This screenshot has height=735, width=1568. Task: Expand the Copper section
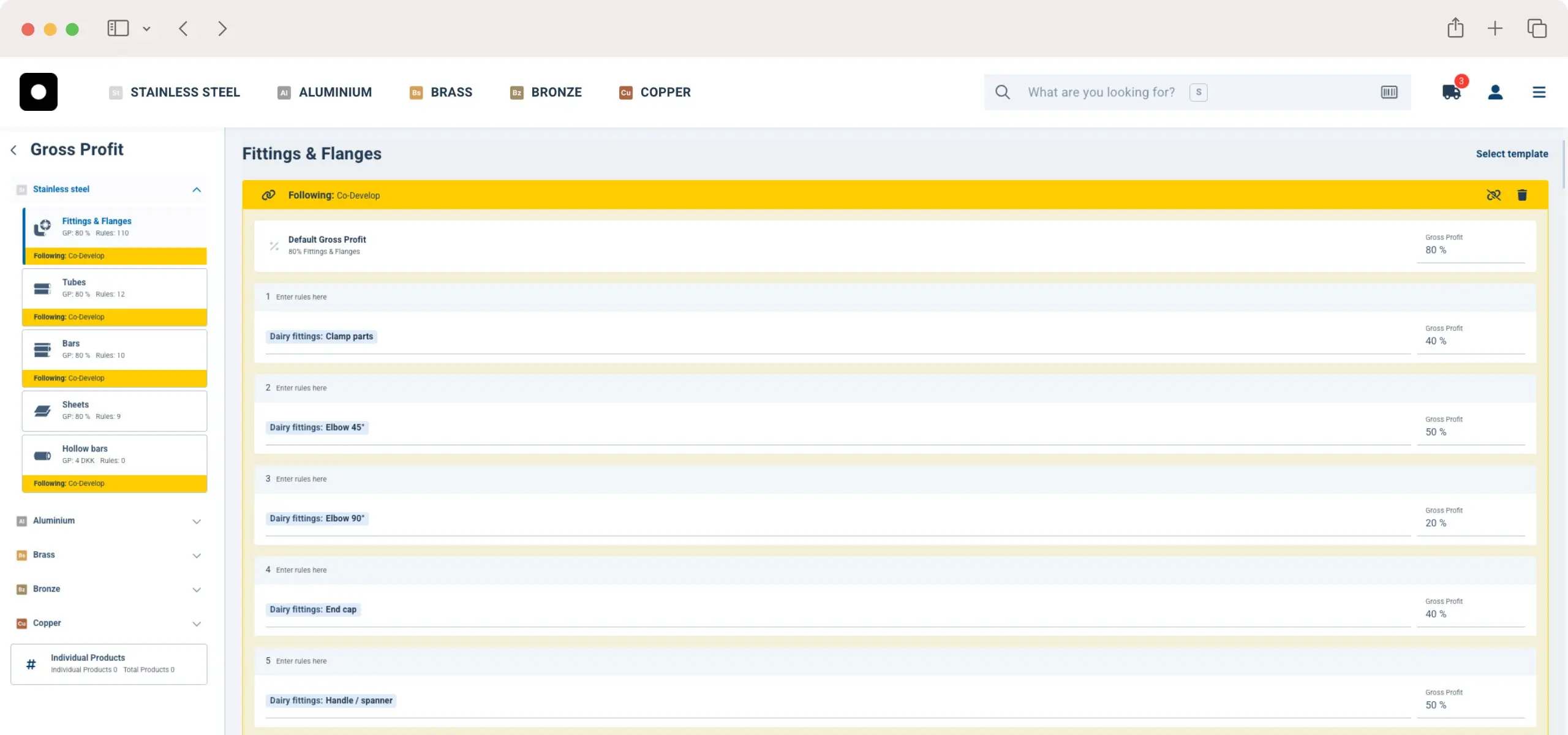[196, 624]
